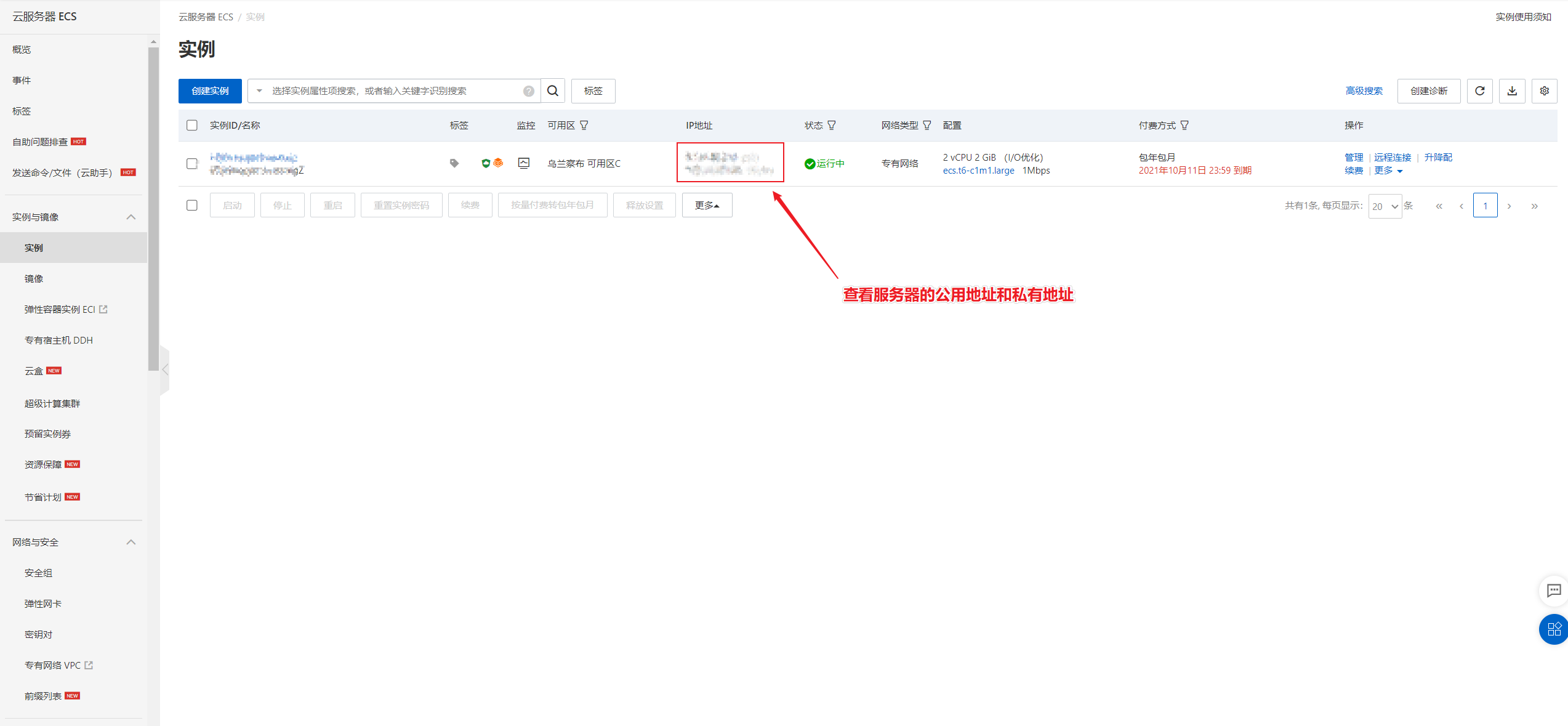View the instance monitoring chart icon
The image size is (1568, 726).
(524, 163)
